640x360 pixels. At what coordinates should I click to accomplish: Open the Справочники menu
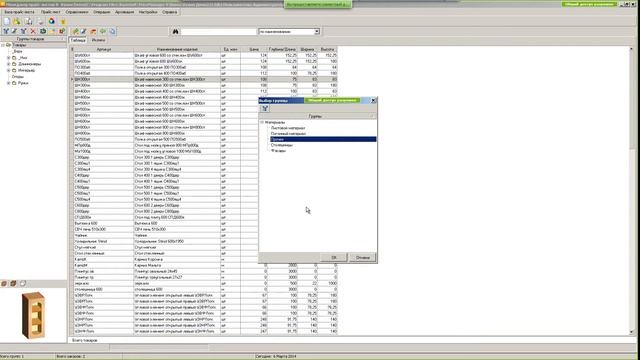[77, 12]
